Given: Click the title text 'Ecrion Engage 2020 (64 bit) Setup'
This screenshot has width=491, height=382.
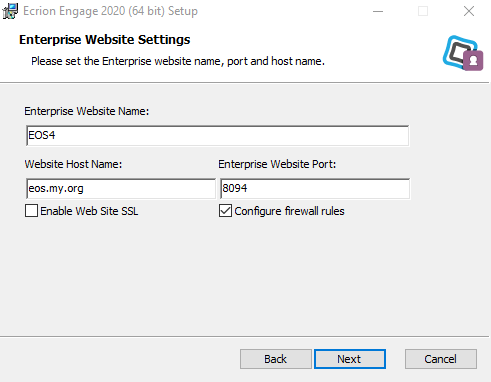Looking at the screenshot, I should (110, 11).
